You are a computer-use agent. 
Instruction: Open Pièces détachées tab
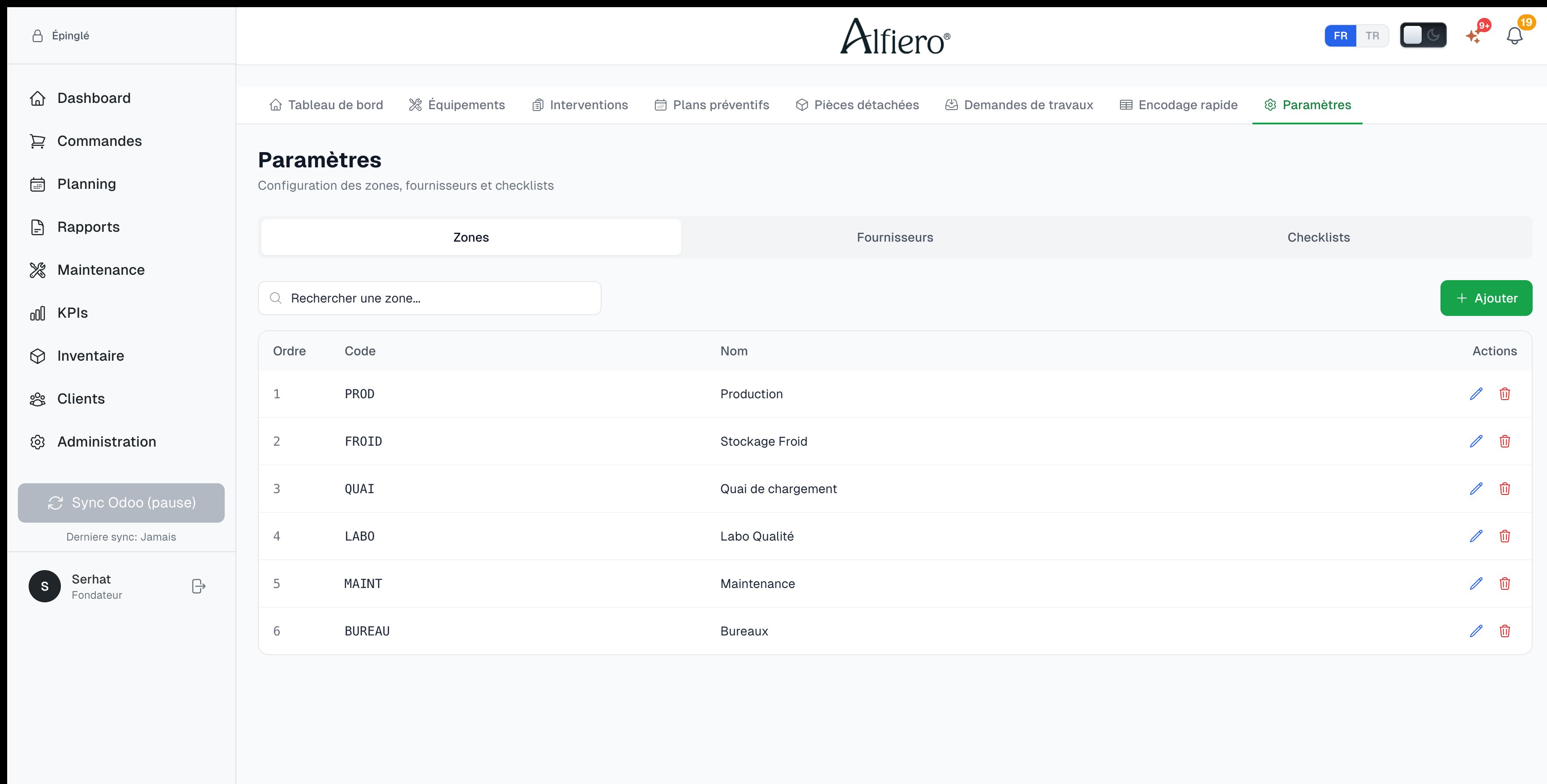(x=857, y=105)
